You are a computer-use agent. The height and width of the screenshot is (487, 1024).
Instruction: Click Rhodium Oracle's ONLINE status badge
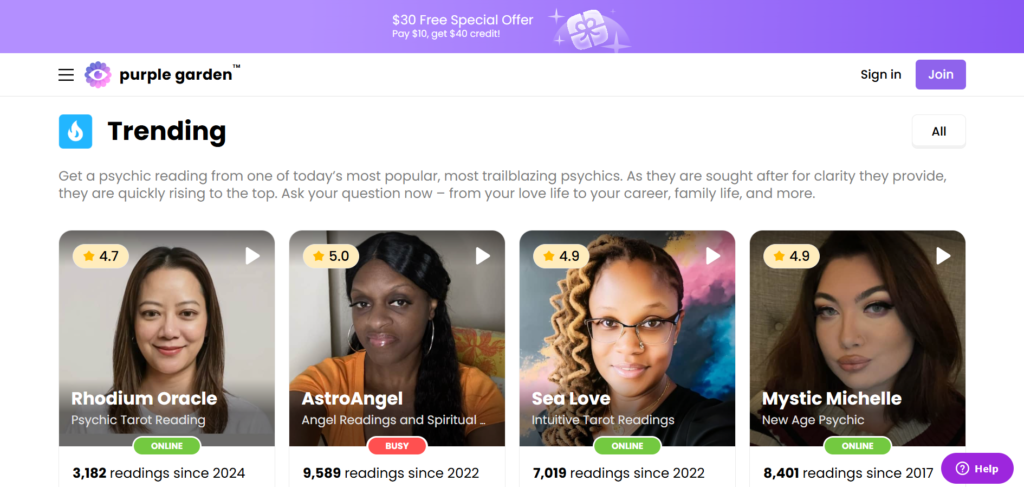167,446
